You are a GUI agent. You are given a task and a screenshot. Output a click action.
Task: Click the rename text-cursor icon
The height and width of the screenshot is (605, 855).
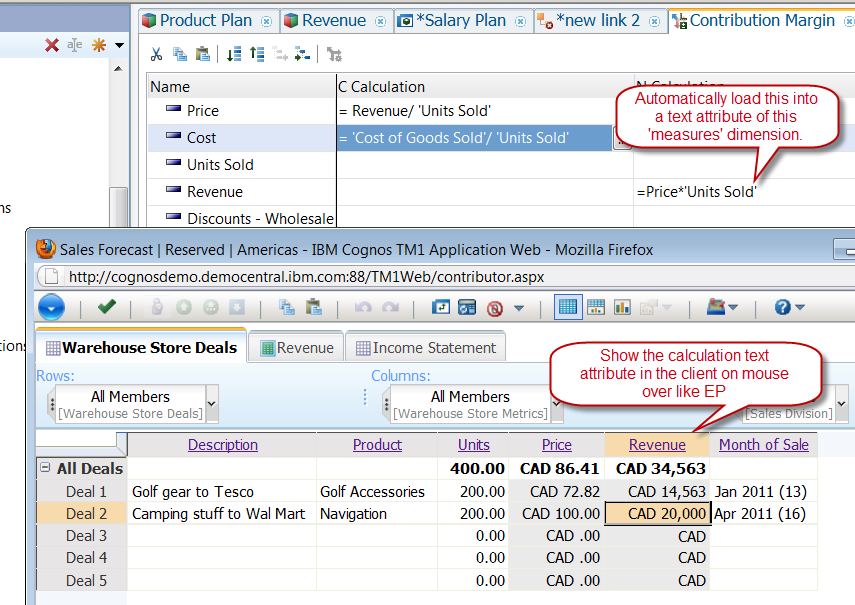(75, 45)
